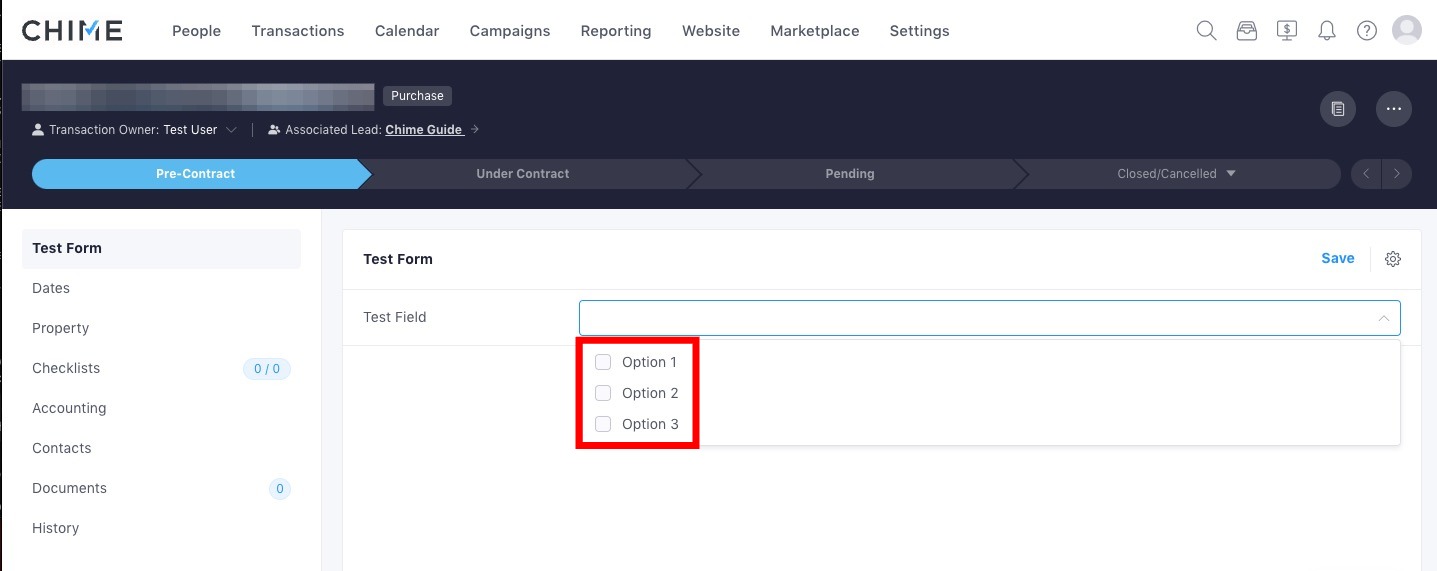This screenshot has height=571, width=1437.
Task: Click the help question mark icon
Action: [1367, 31]
